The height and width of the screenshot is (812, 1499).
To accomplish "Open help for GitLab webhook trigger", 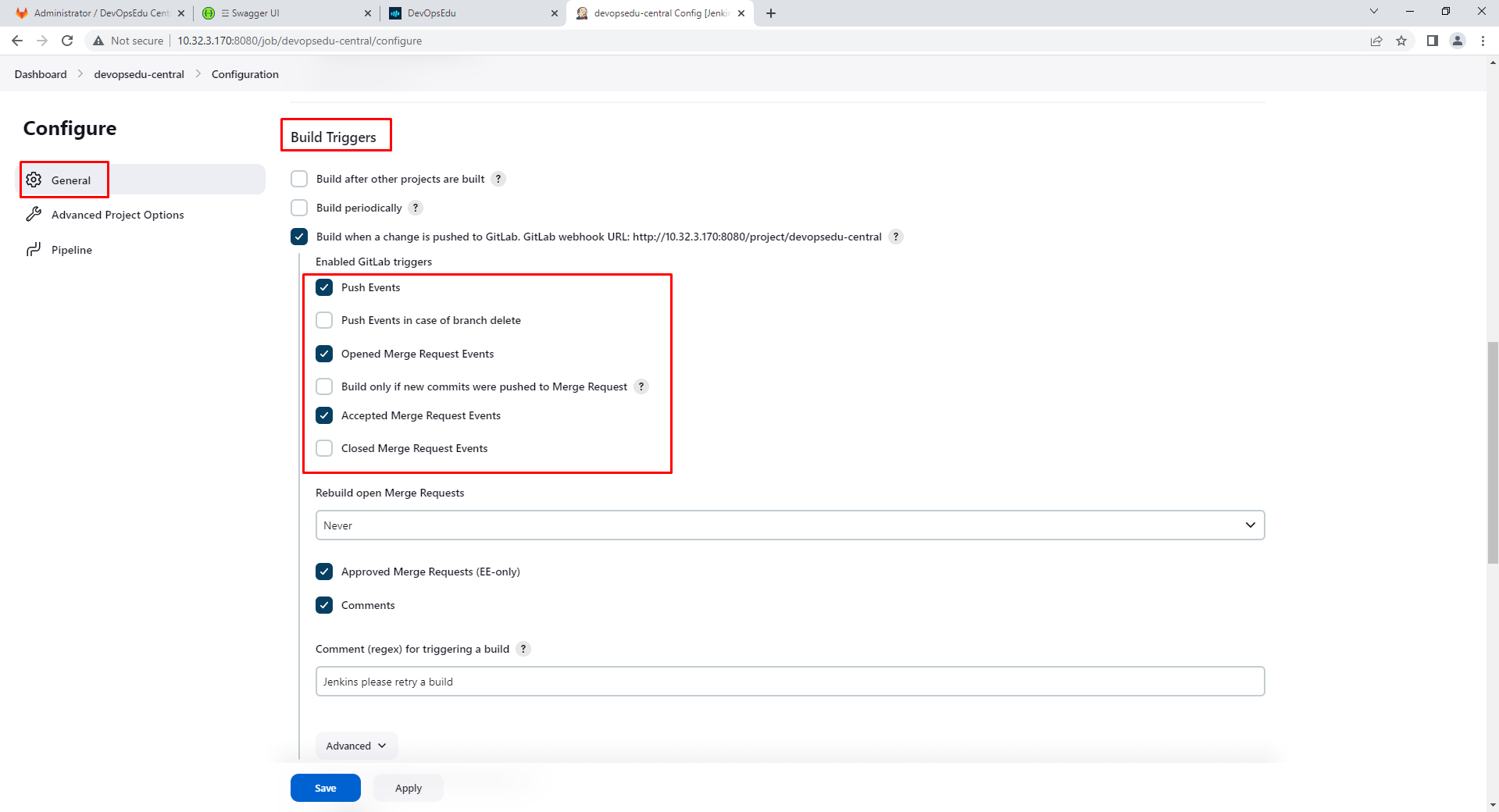I will (896, 237).
